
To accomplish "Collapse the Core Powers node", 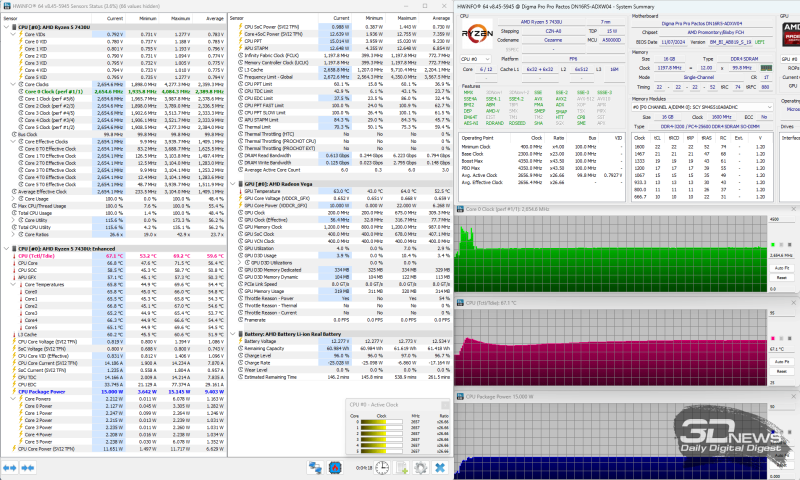I will [13, 399].
